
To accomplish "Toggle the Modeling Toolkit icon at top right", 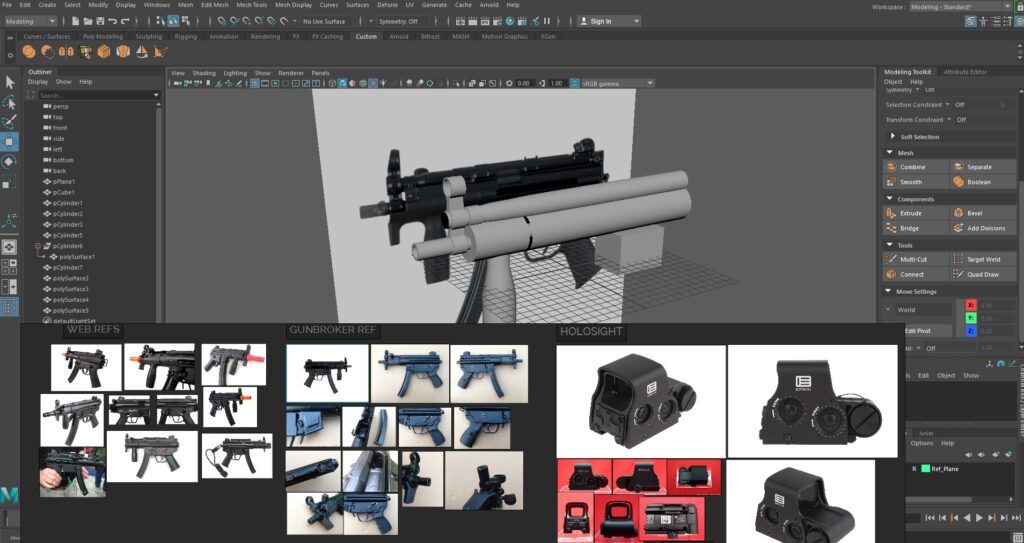I will pyautogui.click(x=971, y=22).
